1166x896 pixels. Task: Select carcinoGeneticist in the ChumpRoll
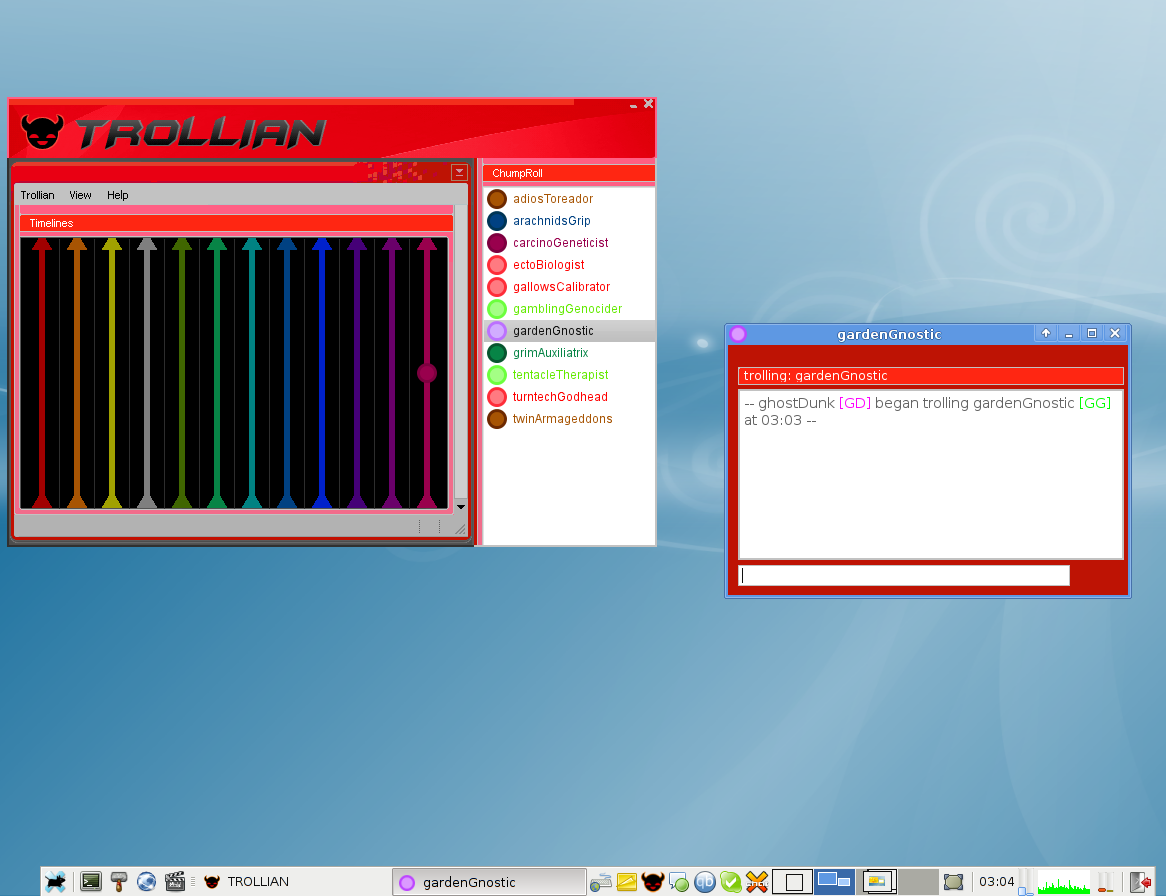tap(560, 243)
